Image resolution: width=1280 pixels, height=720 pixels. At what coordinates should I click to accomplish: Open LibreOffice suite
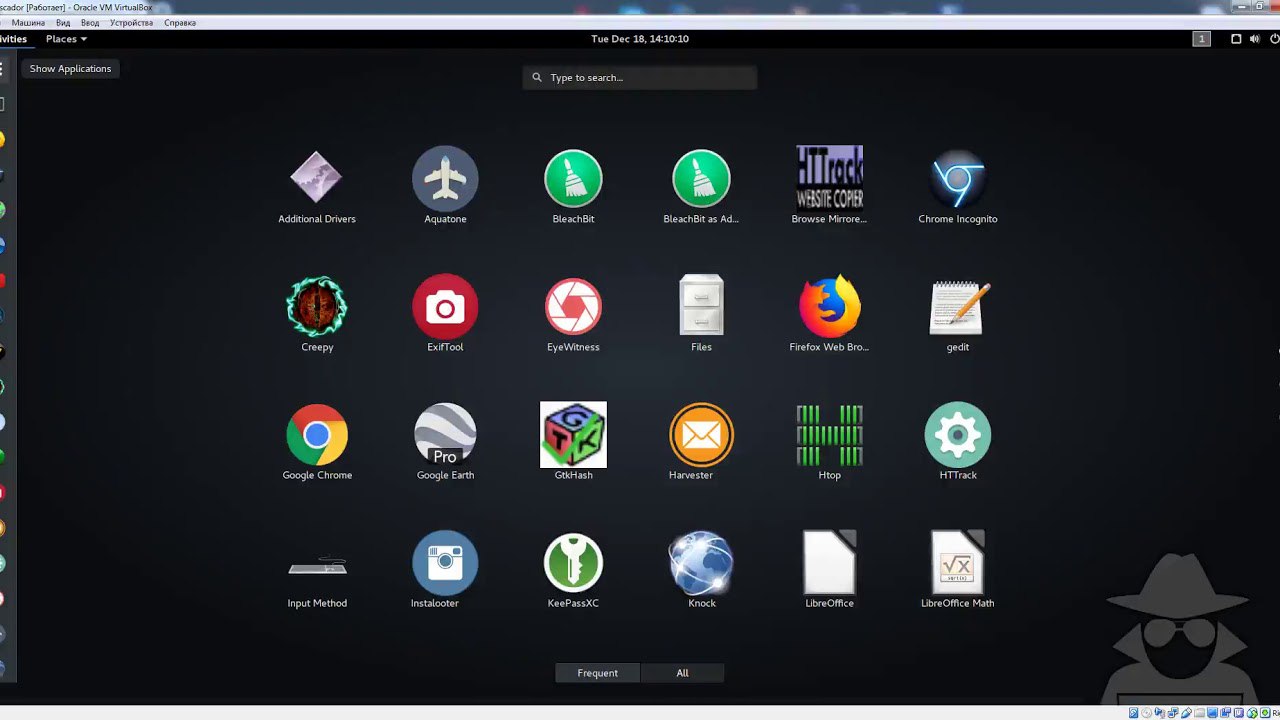[829, 563]
